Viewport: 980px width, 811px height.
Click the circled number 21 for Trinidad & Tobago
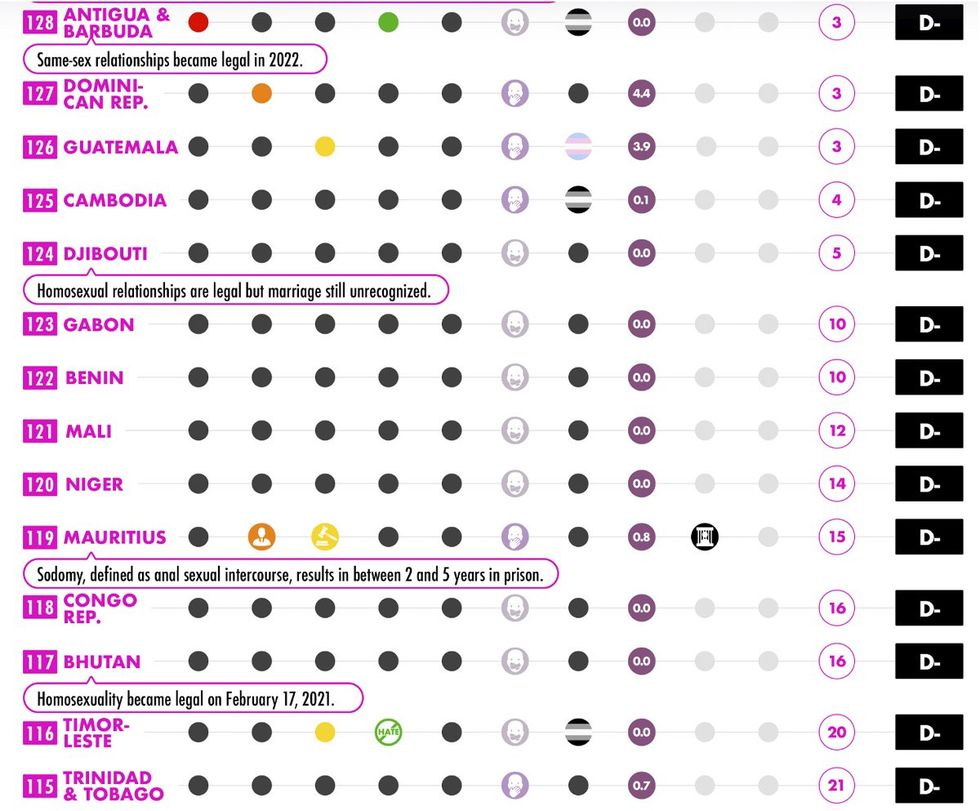click(x=837, y=785)
